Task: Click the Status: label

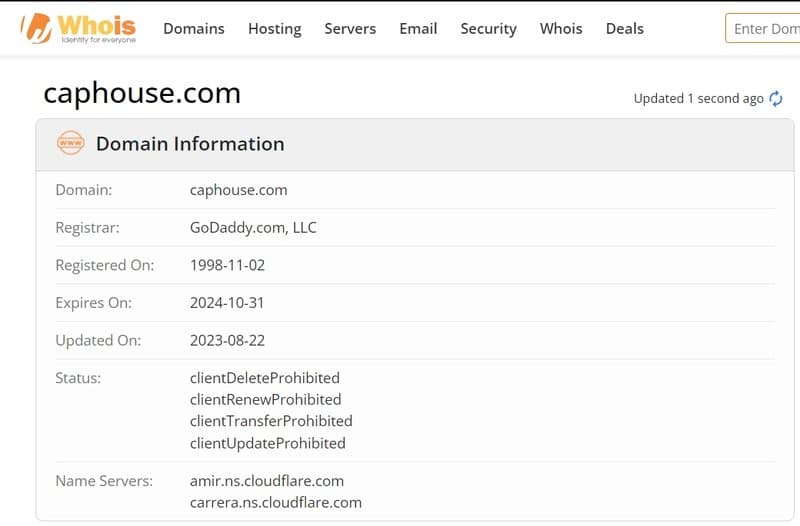Action: tap(78, 378)
